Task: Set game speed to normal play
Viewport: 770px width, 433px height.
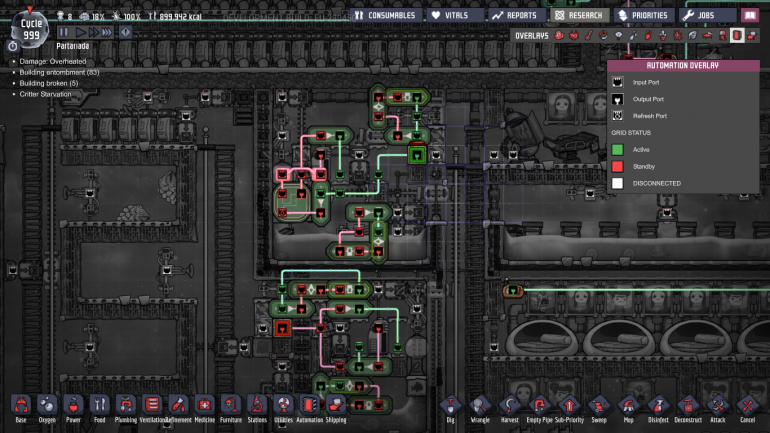Action: [x=81, y=32]
